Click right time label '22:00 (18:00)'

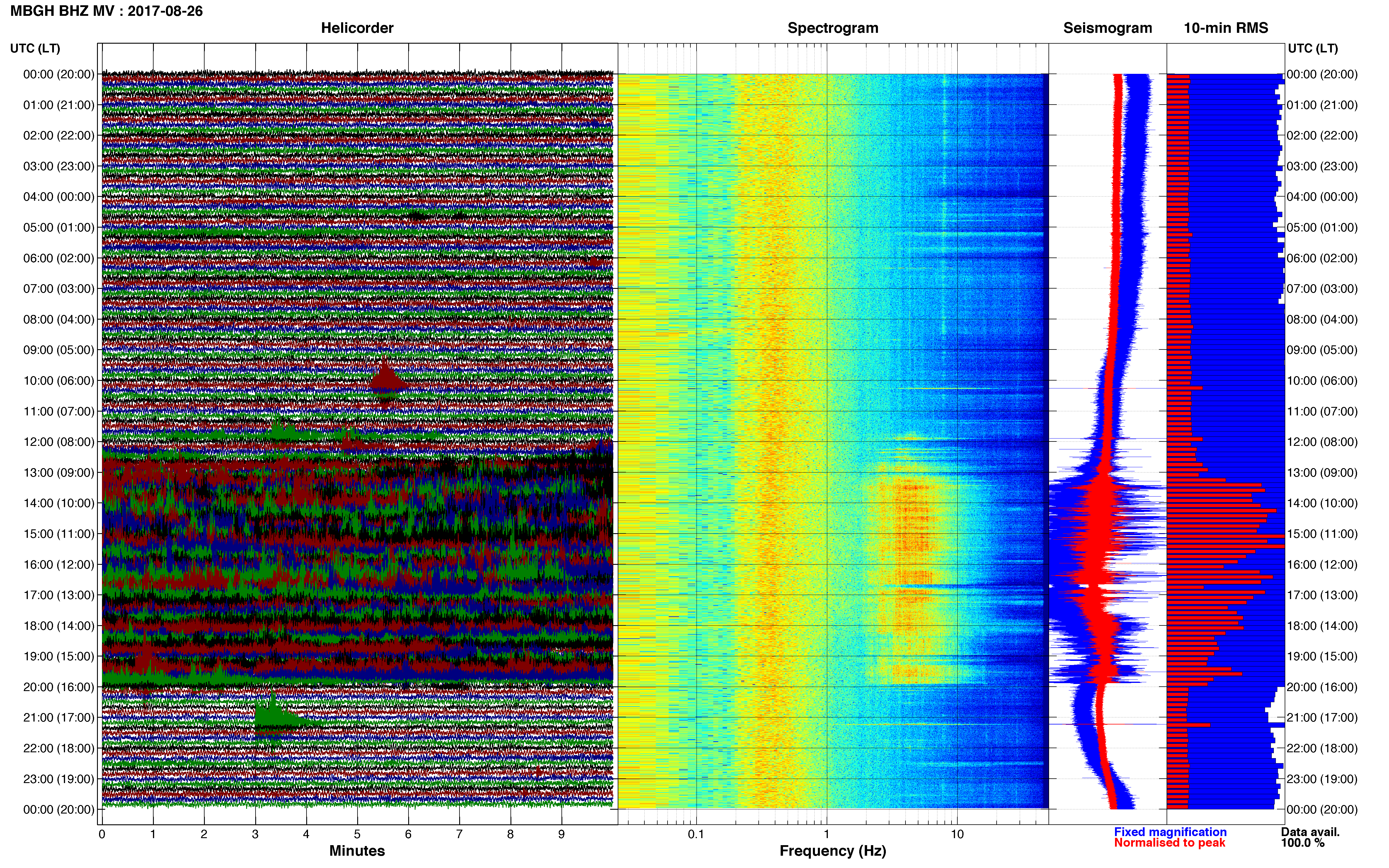1322,748
